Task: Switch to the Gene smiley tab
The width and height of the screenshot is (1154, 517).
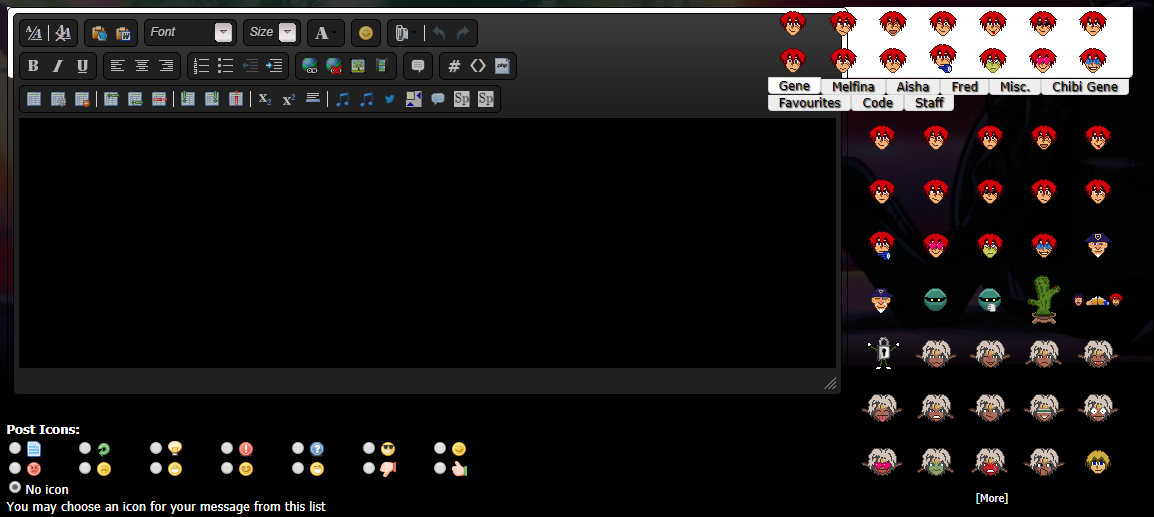Action: point(794,86)
